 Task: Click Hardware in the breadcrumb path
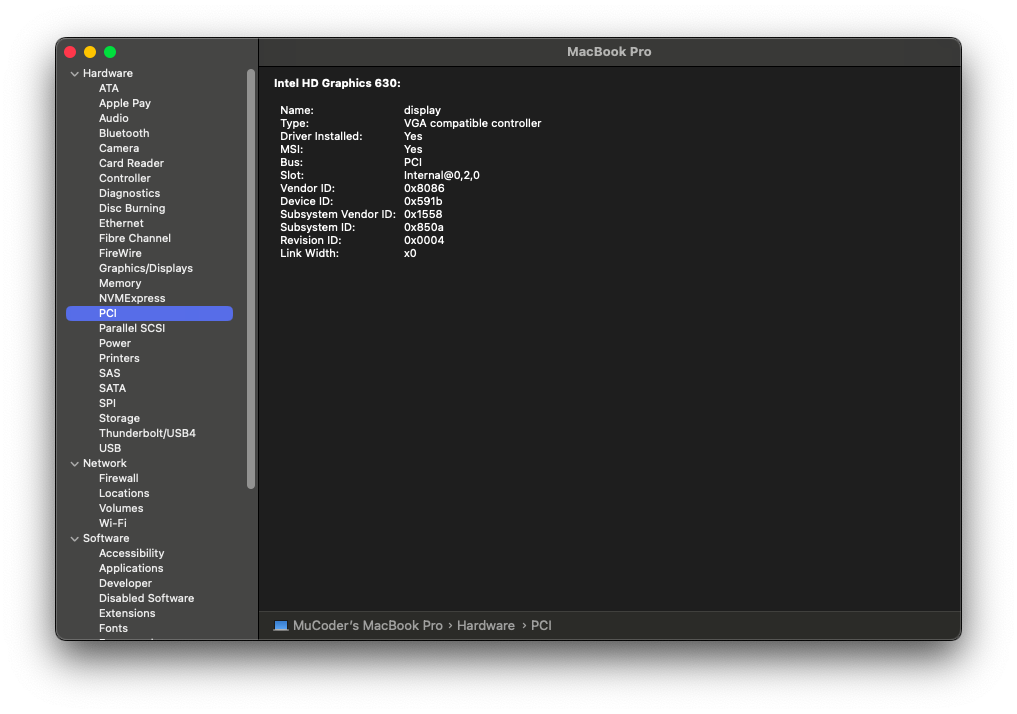485,625
